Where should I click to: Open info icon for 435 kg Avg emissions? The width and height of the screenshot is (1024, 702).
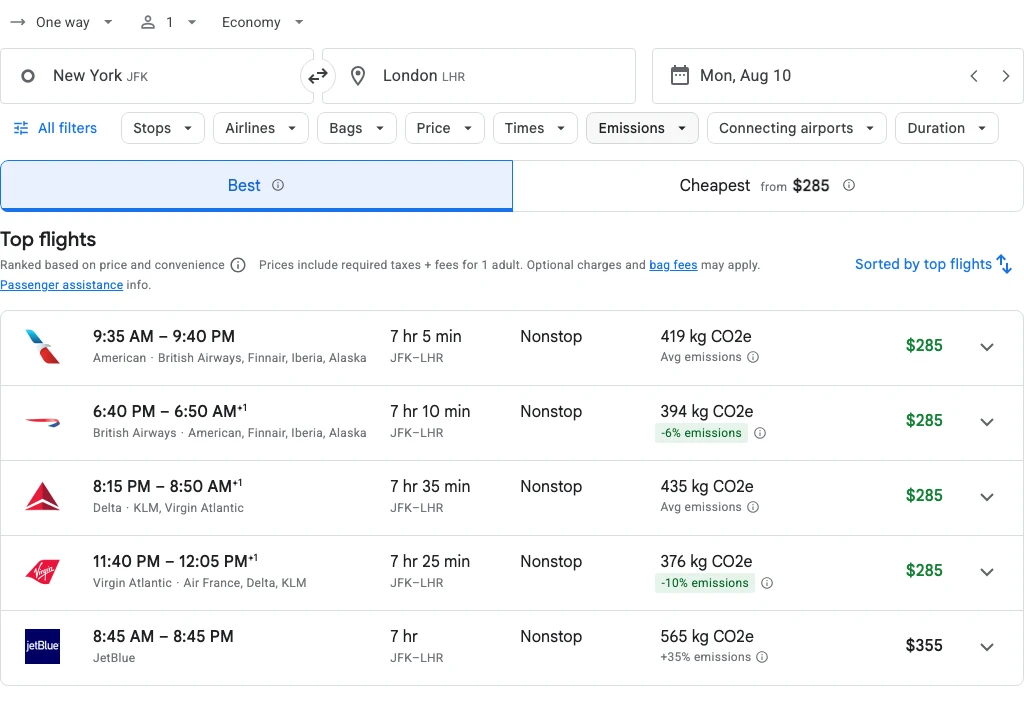click(x=753, y=507)
